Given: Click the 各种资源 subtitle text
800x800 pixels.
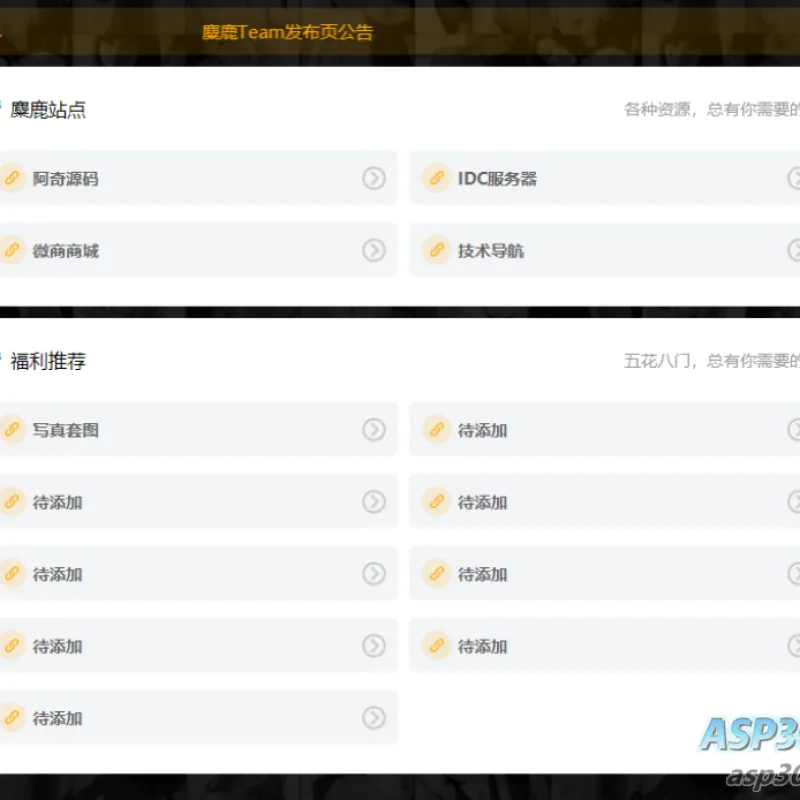Looking at the screenshot, I should point(712,109).
